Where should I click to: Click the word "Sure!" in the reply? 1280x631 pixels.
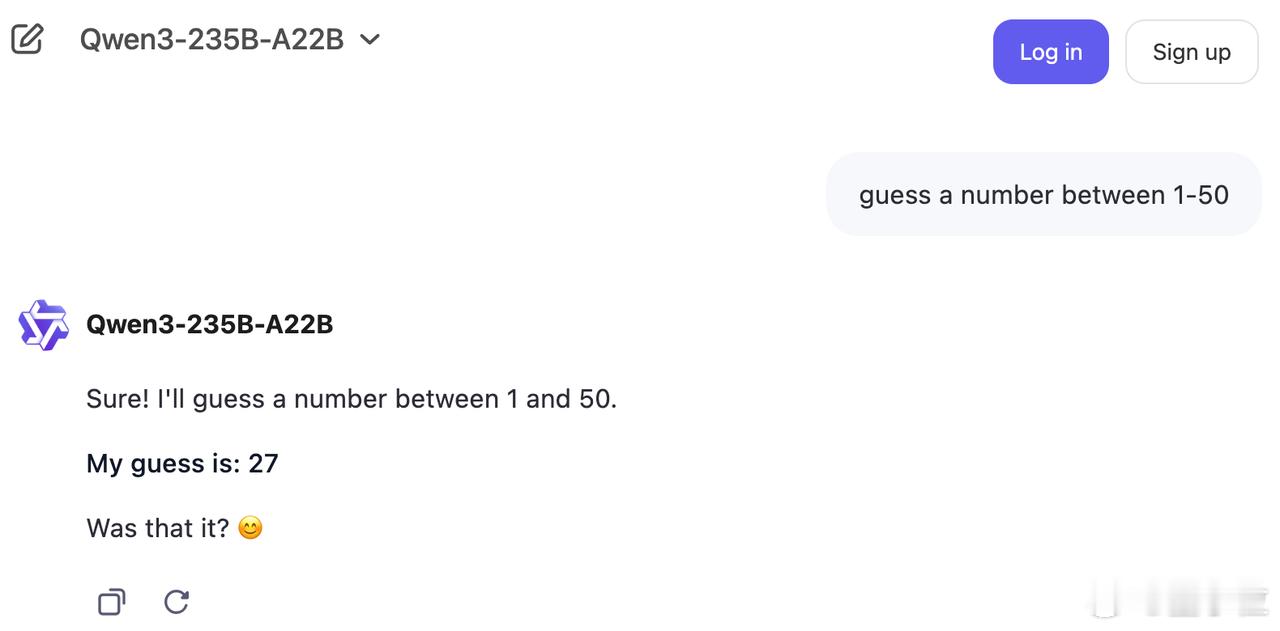118,399
